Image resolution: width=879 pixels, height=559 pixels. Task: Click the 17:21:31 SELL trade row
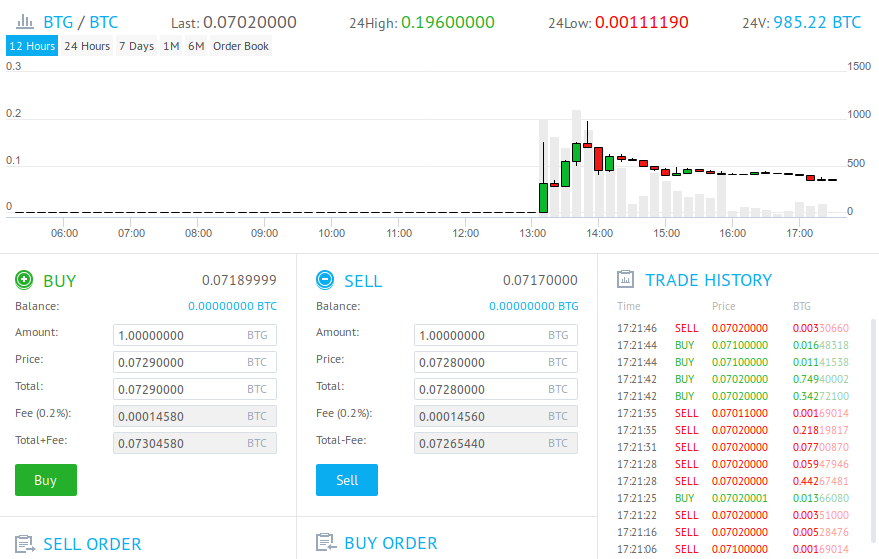(x=733, y=447)
